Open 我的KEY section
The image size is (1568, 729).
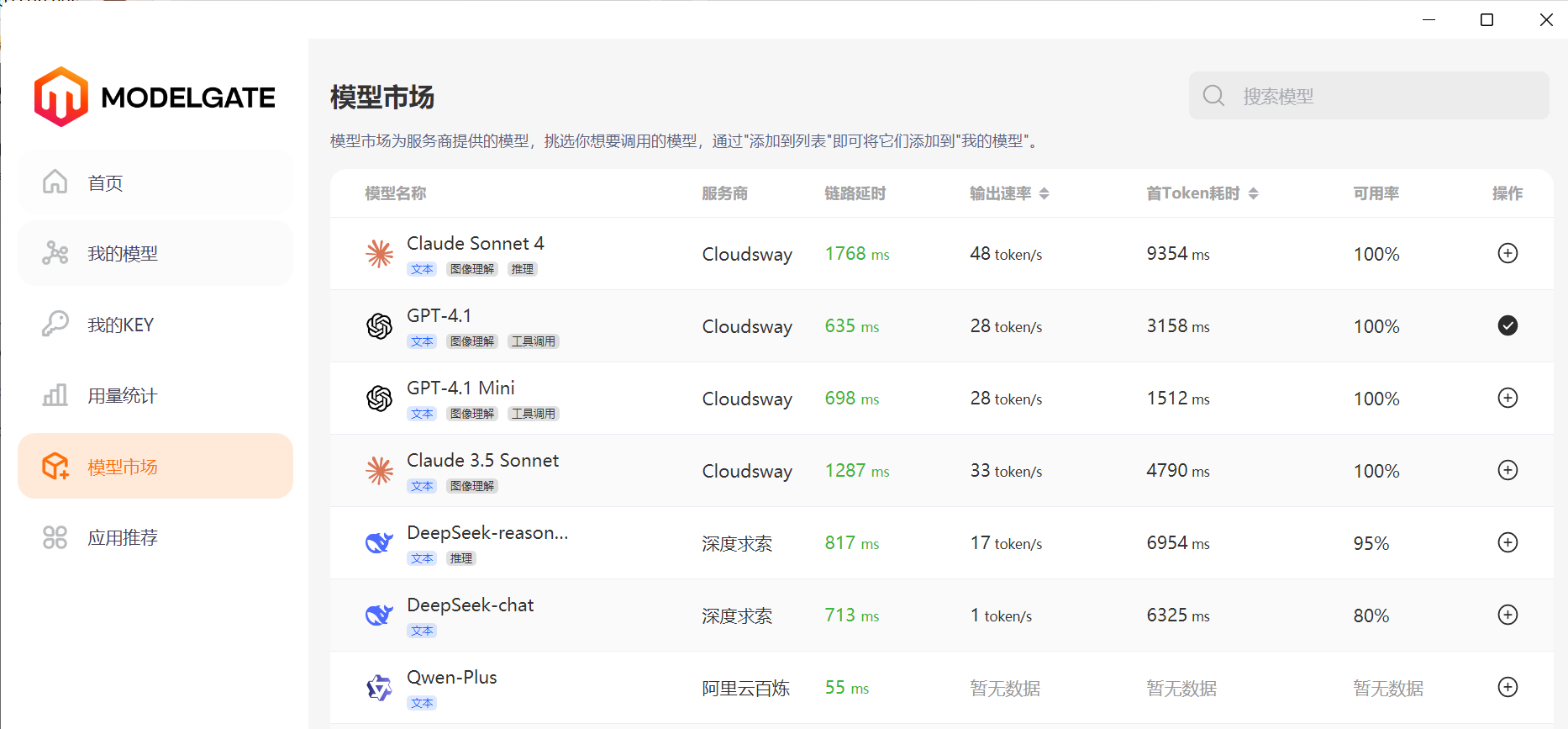coord(155,325)
